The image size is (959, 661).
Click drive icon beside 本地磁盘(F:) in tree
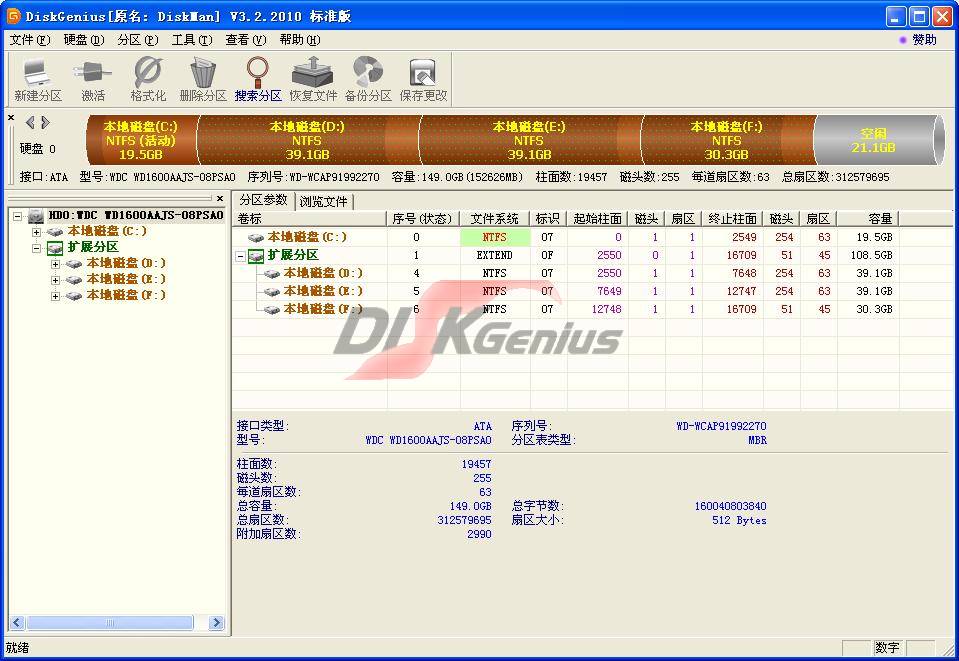coord(74,295)
